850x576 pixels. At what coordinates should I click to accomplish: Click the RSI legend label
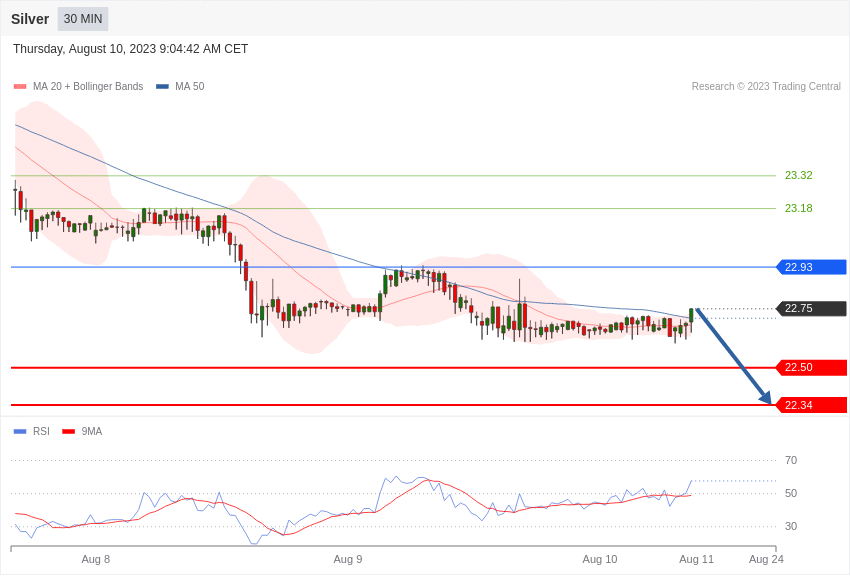41,431
